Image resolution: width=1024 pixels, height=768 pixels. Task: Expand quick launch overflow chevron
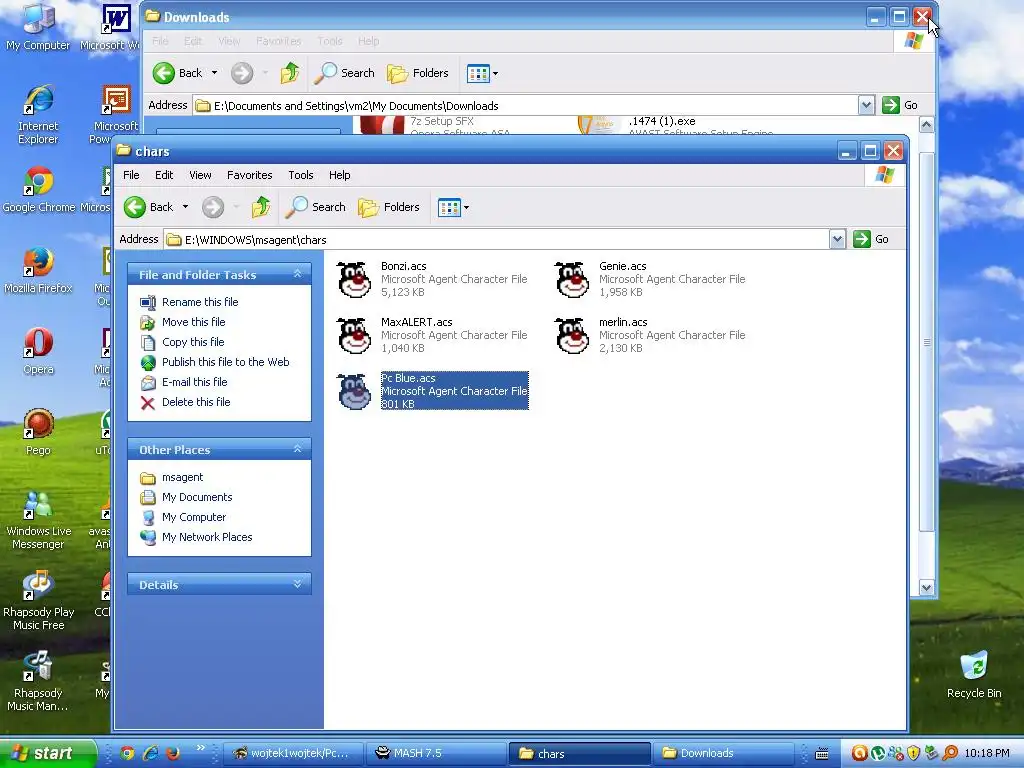point(200,748)
